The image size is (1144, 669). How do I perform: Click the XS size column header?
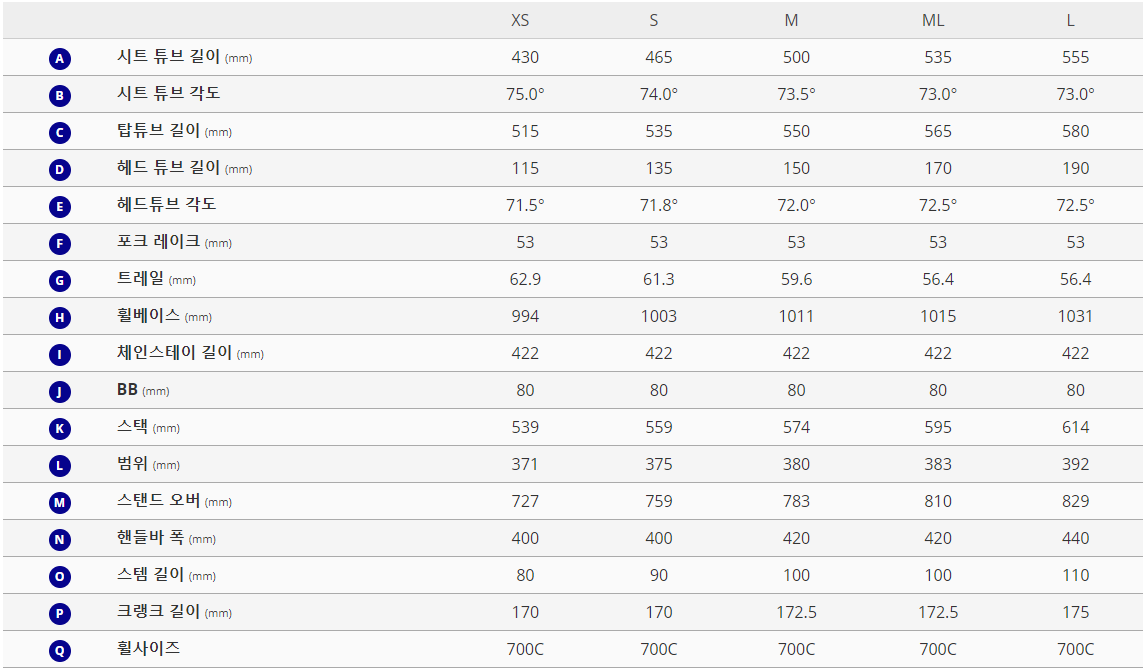[520, 20]
